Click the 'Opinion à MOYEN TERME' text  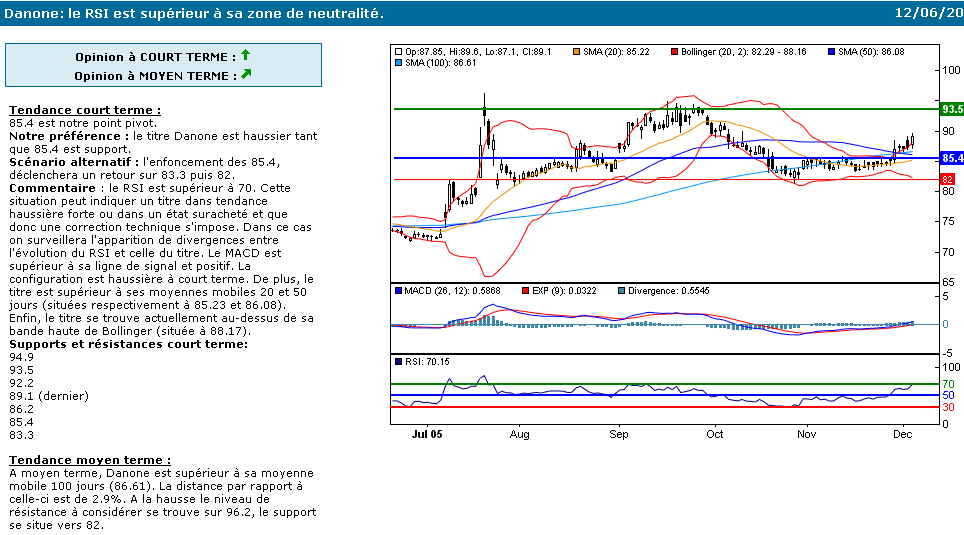[x=156, y=76]
